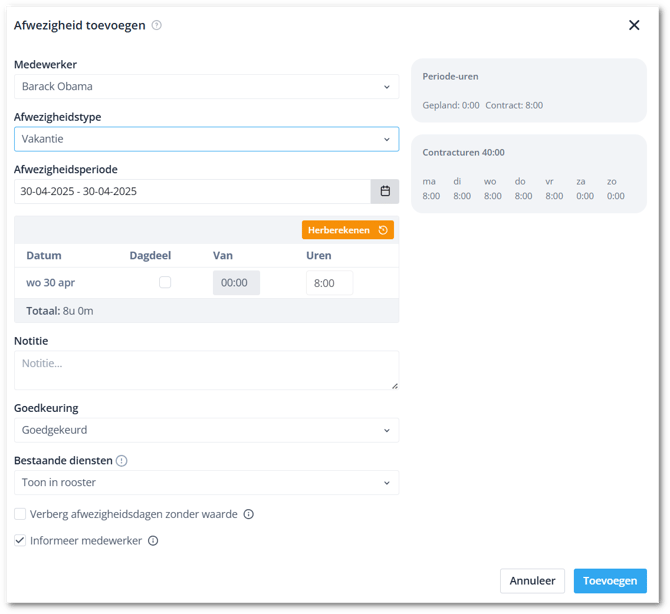Open the calendar date picker icon
The width and height of the screenshot is (670, 614).
coord(385,191)
